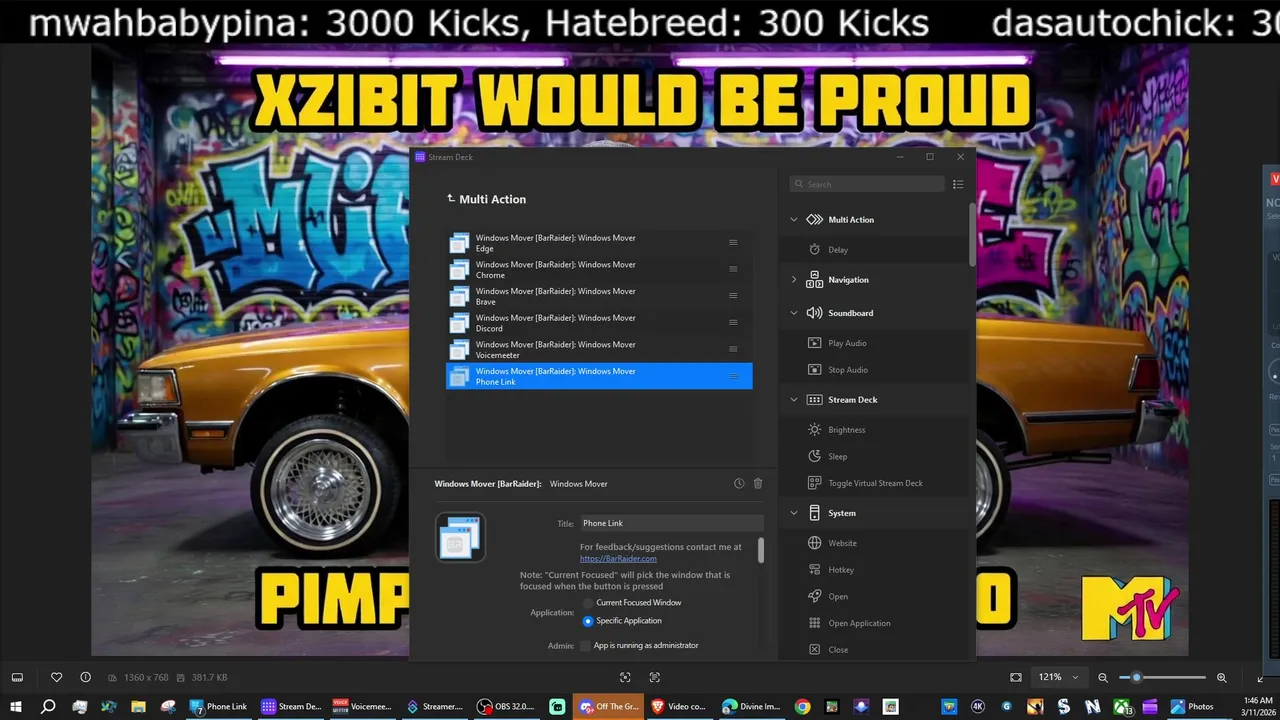Click the Phone Link row reorder handle
Viewport: 1280px width, 720px height.
coord(733,376)
